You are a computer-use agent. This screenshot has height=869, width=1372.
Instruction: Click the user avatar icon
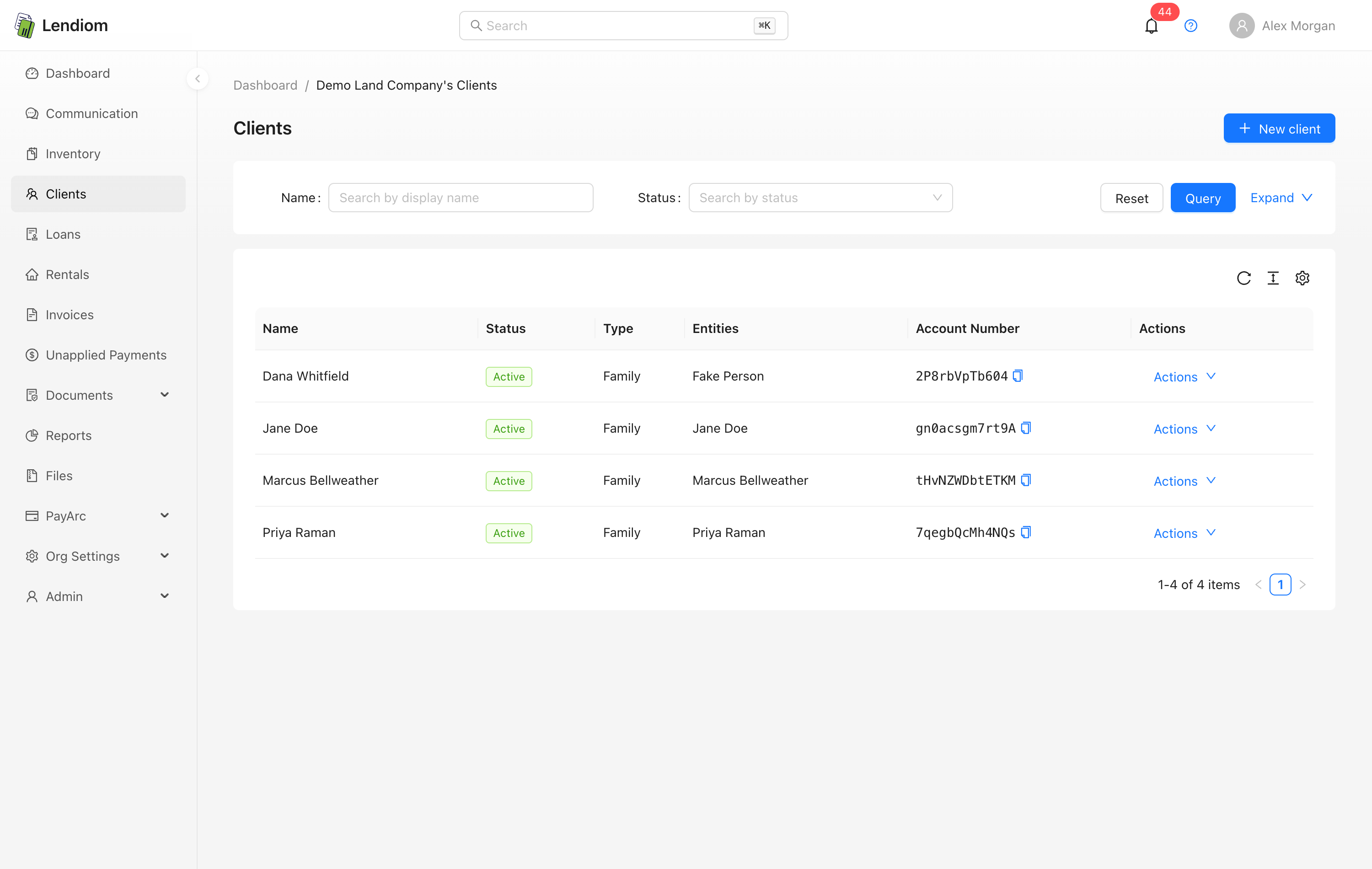coord(1242,26)
